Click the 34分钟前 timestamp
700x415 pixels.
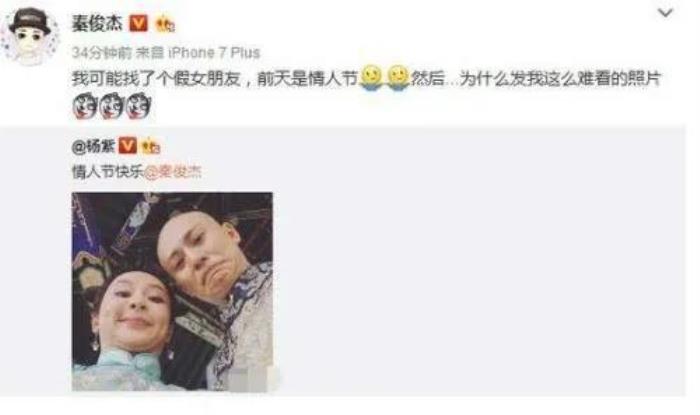point(101,53)
